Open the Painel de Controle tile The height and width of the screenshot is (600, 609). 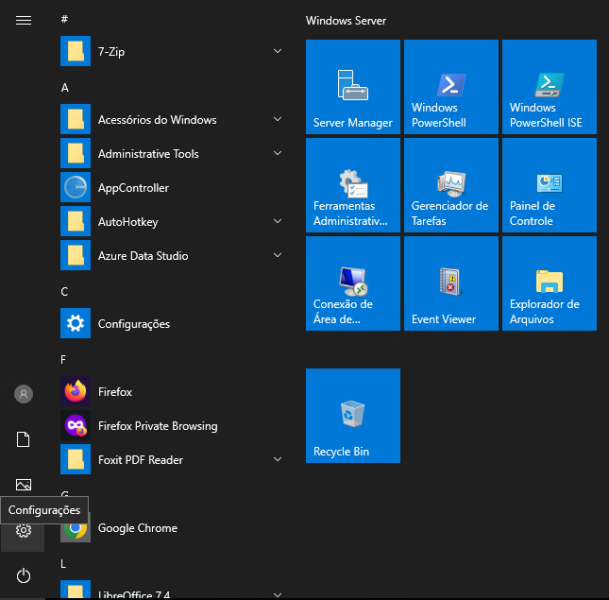(549, 185)
